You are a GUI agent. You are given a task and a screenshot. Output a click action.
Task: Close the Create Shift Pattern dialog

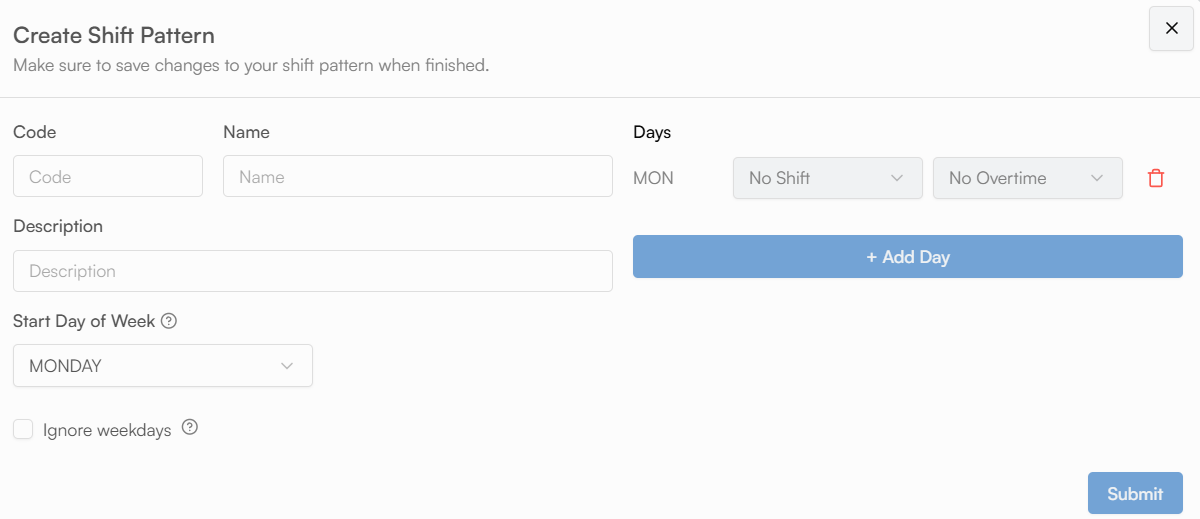pos(1172,28)
